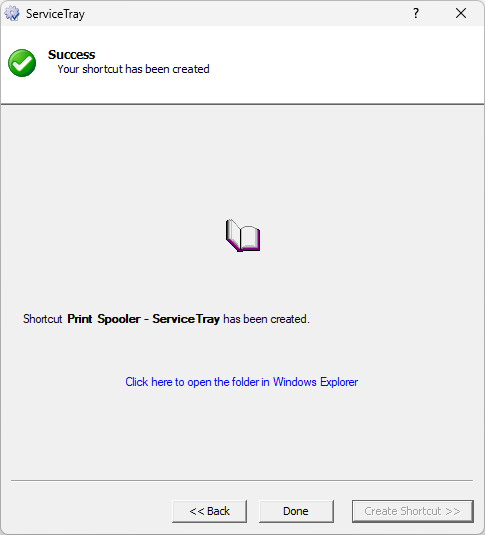The height and width of the screenshot is (535, 485).
Task: Click the separator line above the buttons
Action: tap(242, 480)
